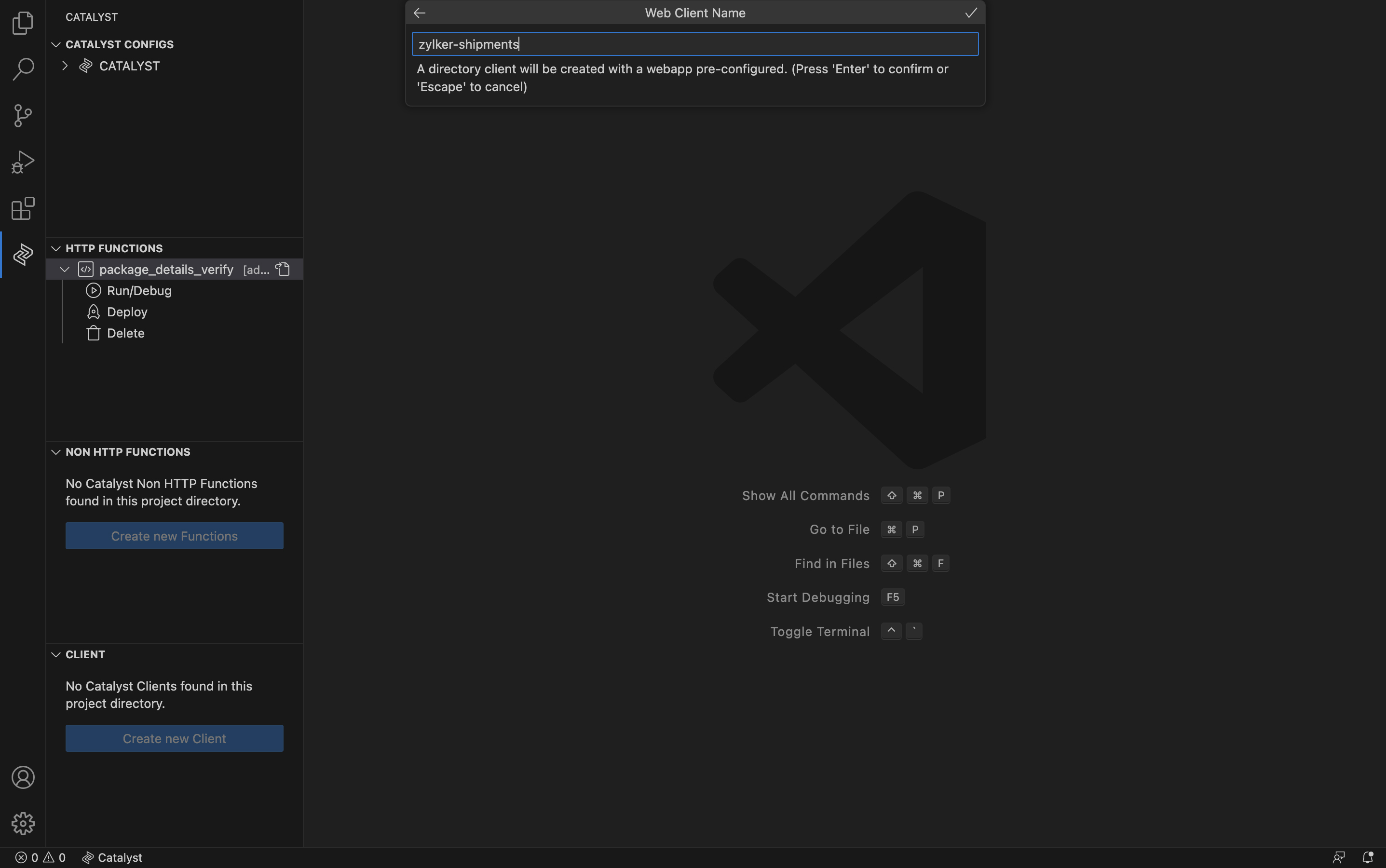1386x868 pixels.
Task: Click the Create new Client button
Action: click(174, 738)
